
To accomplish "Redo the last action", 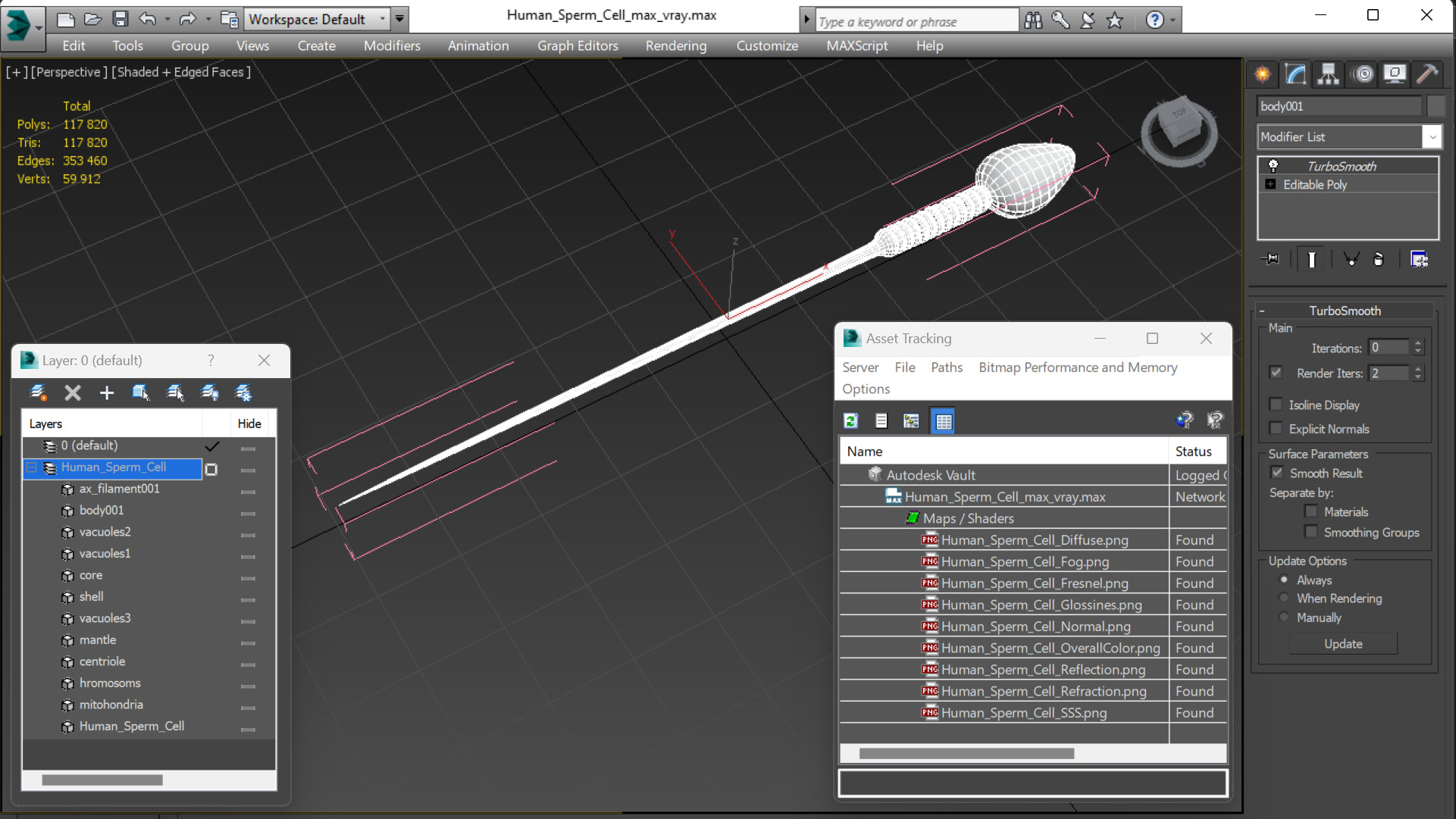I will point(187,19).
